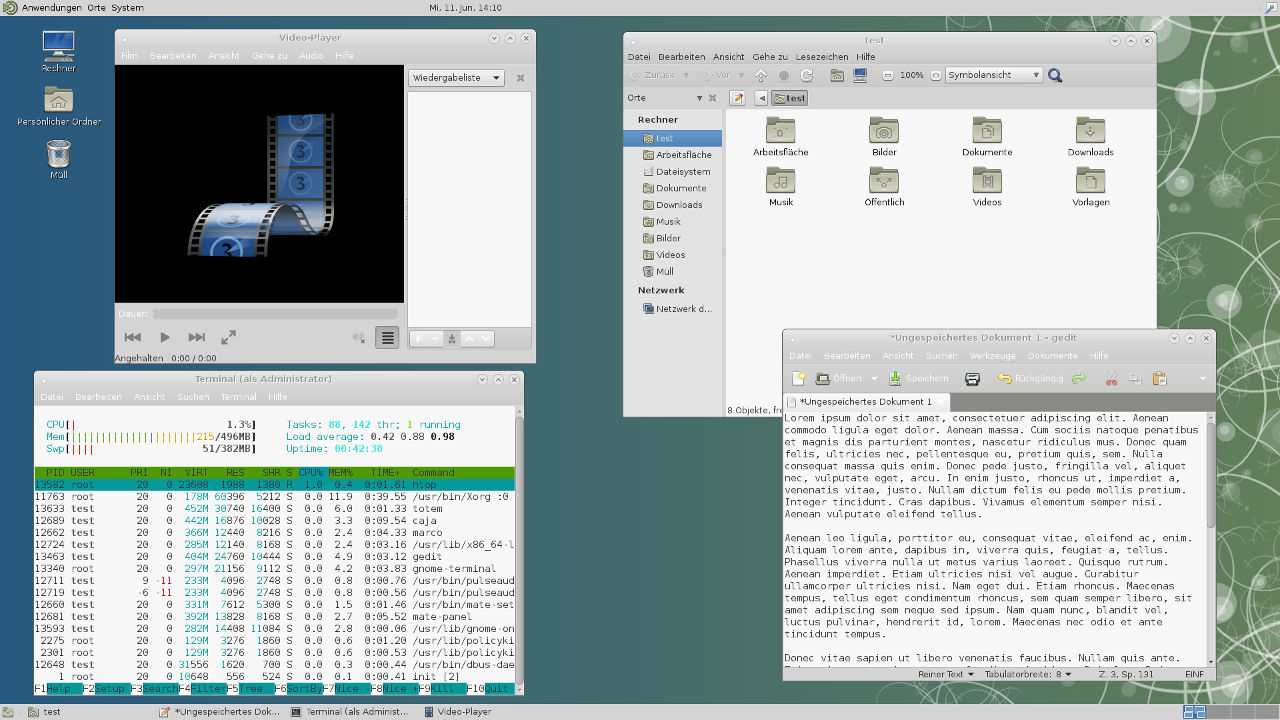Click the paste icon in gedit toolbar
The height and width of the screenshot is (720, 1280).
pyautogui.click(x=1159, y=379)
